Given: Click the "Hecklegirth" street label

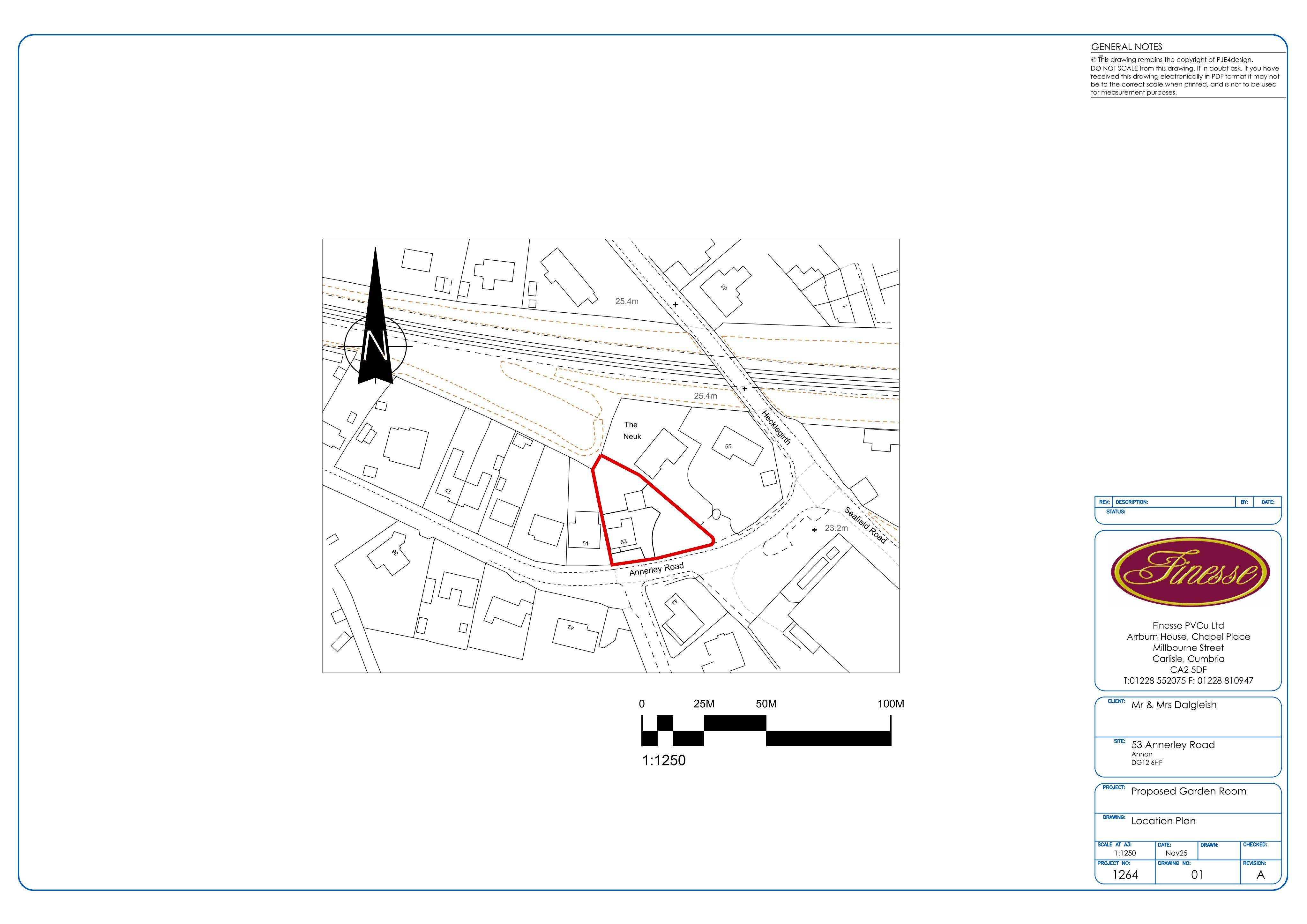Looking at the screenshot, I should [776, 428].
